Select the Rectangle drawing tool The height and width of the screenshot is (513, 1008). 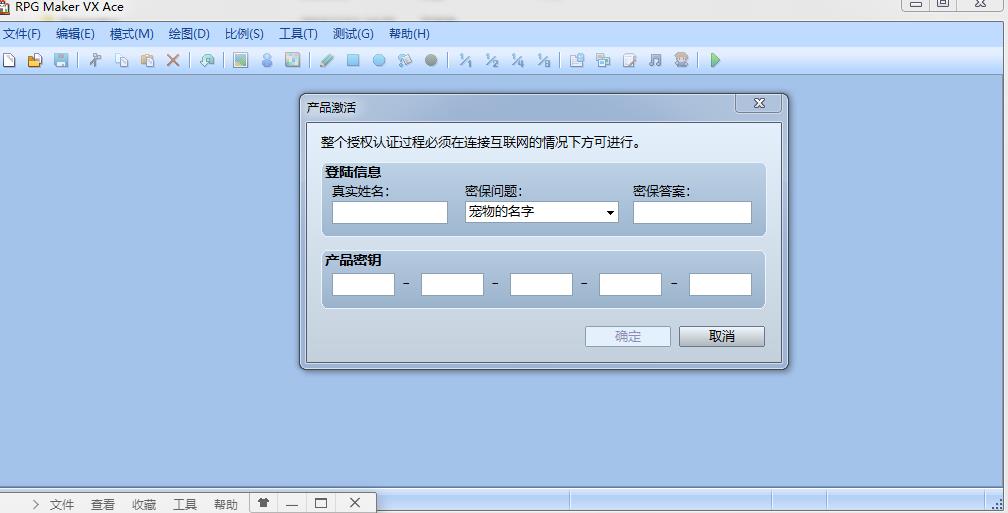pyautogui.click(x=353, y=60)
